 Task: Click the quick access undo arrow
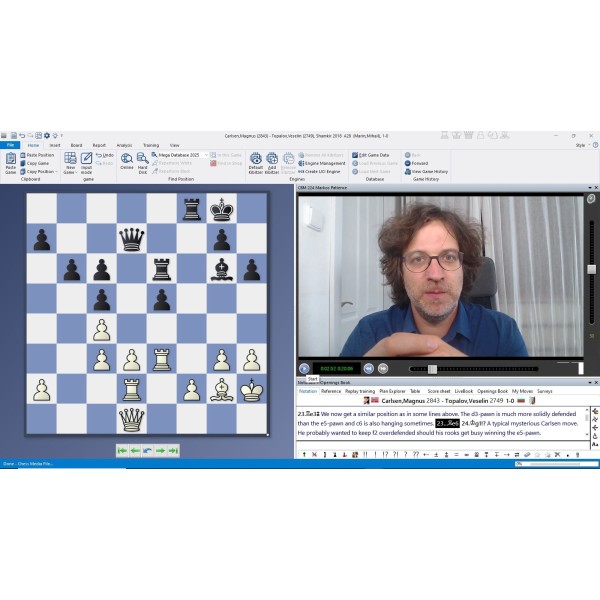pyautogui.click(x=22, y=135)
